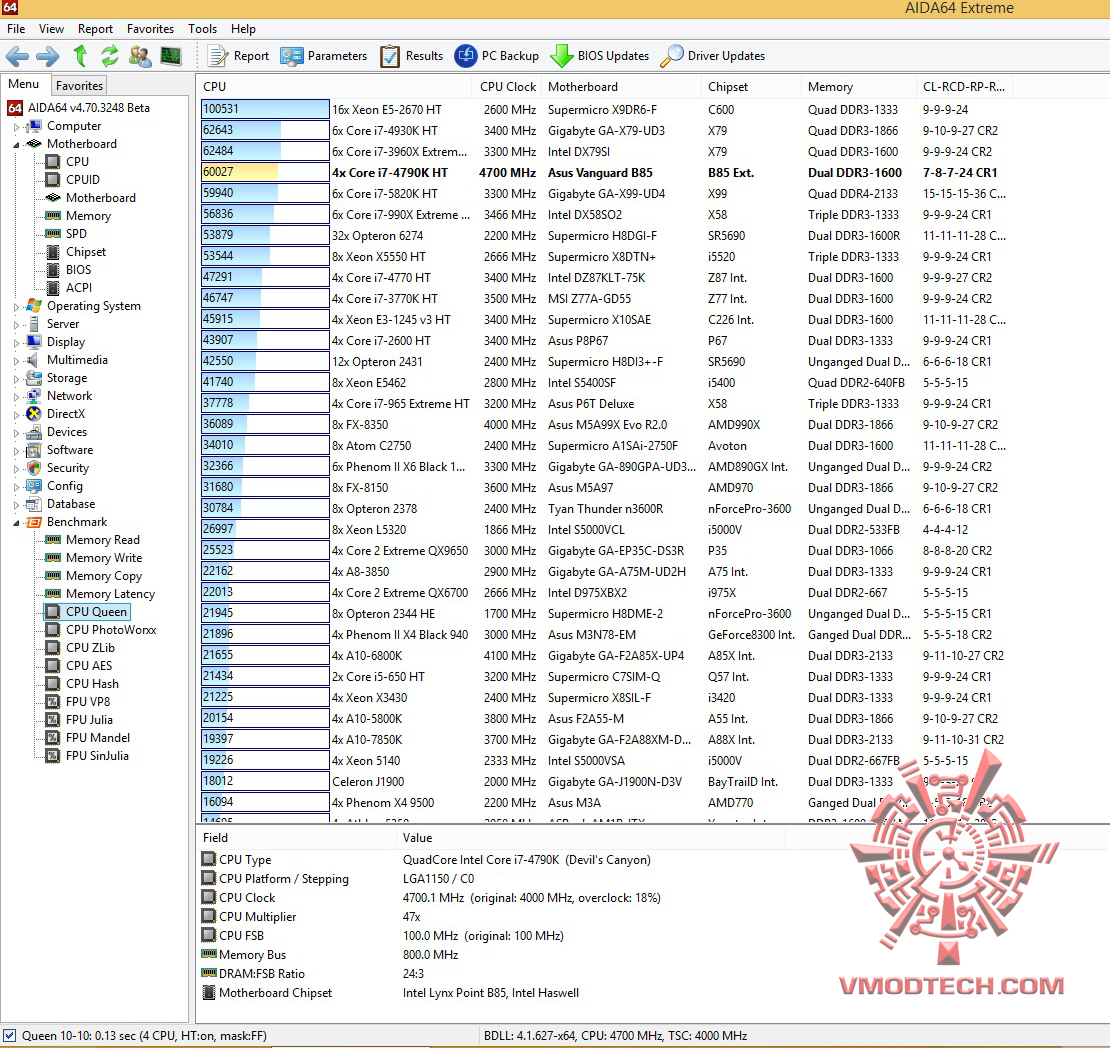Open the Favorites menu
1110x1048 pixels.
tap(151, 29)
